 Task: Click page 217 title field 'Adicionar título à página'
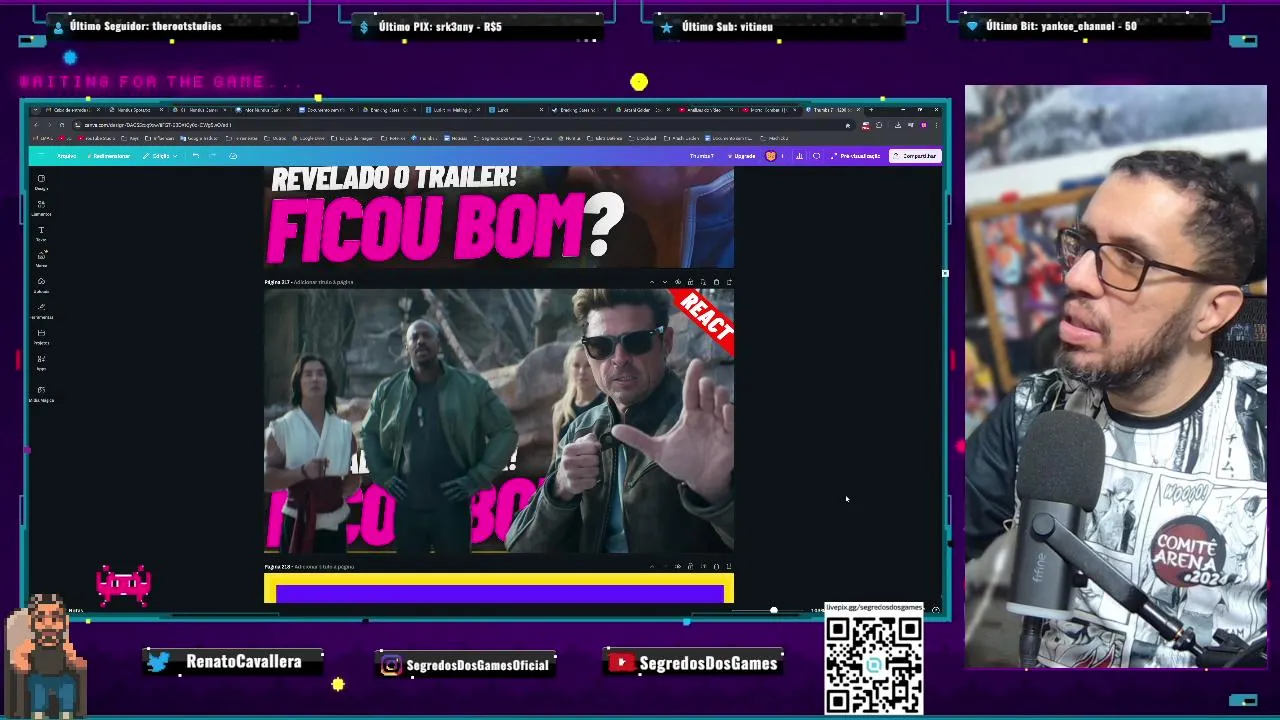tap(323, 282)
